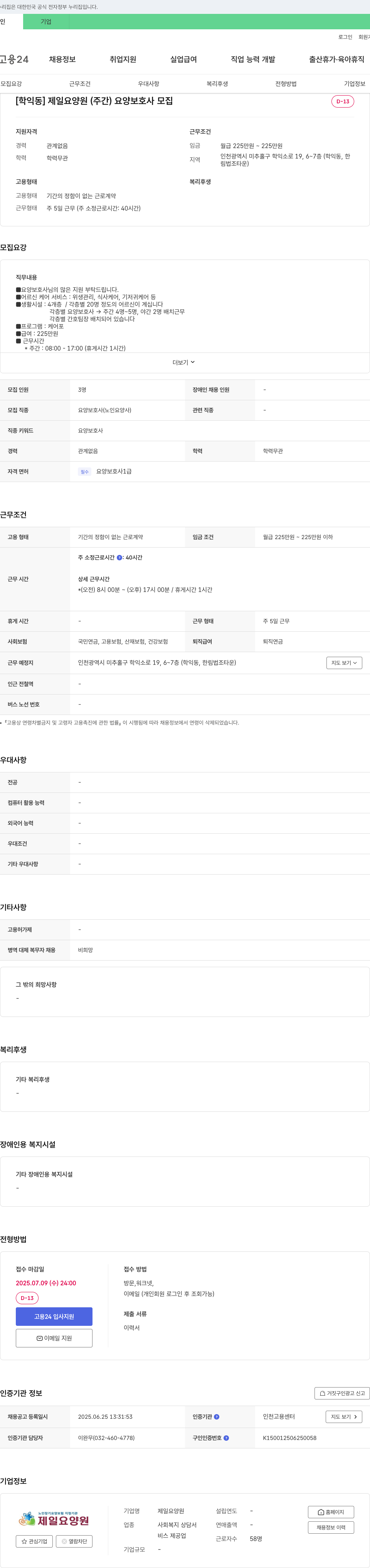The height and width of the screenshot is (1568, 370).
Task: Report ad with 거짓구인광고 신고 button
Action: tap(342, 1393)
